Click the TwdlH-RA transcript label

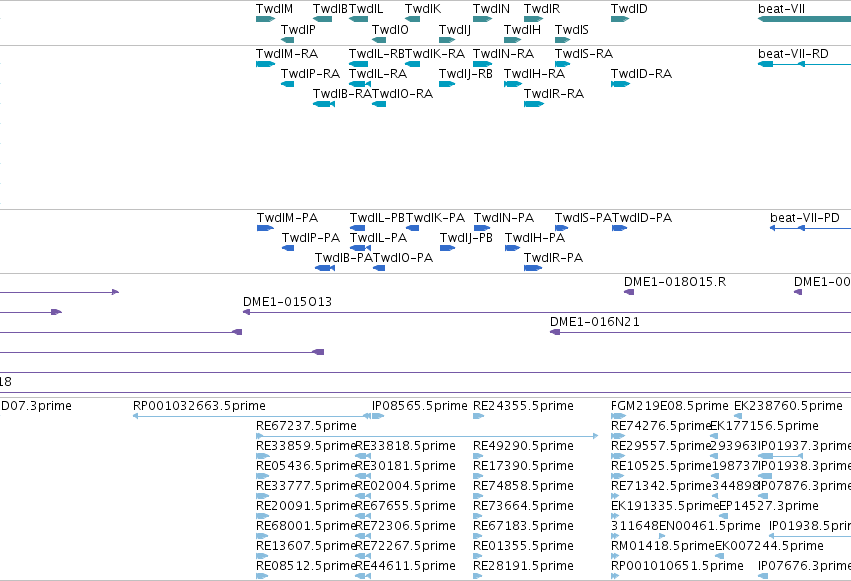tap(534, 74)
